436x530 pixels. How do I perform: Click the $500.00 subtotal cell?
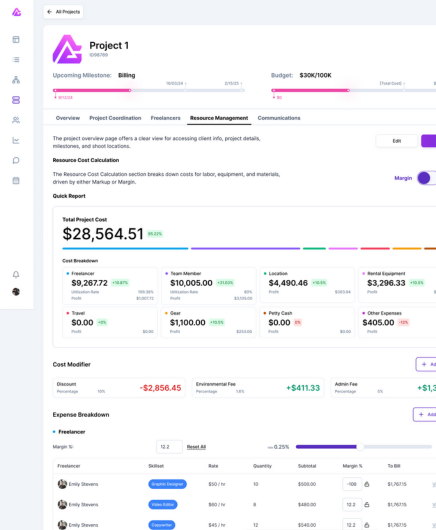tap(307, 484)
